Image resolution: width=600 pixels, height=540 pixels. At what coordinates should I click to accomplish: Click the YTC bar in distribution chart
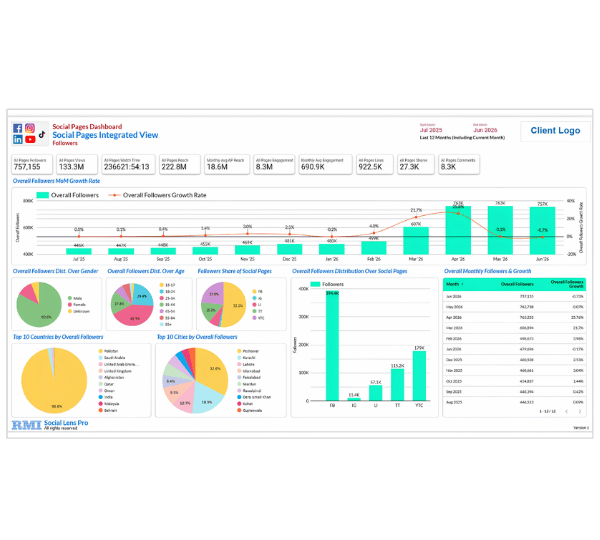[x=419, y=376]
